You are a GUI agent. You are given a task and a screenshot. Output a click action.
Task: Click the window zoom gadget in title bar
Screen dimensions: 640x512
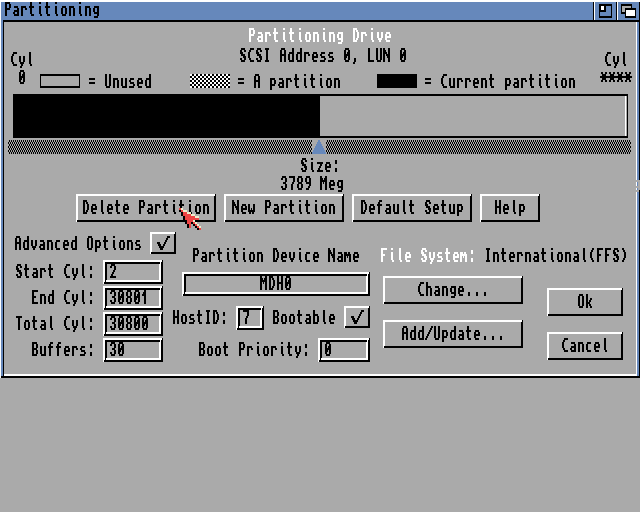[x=606, y=10]
